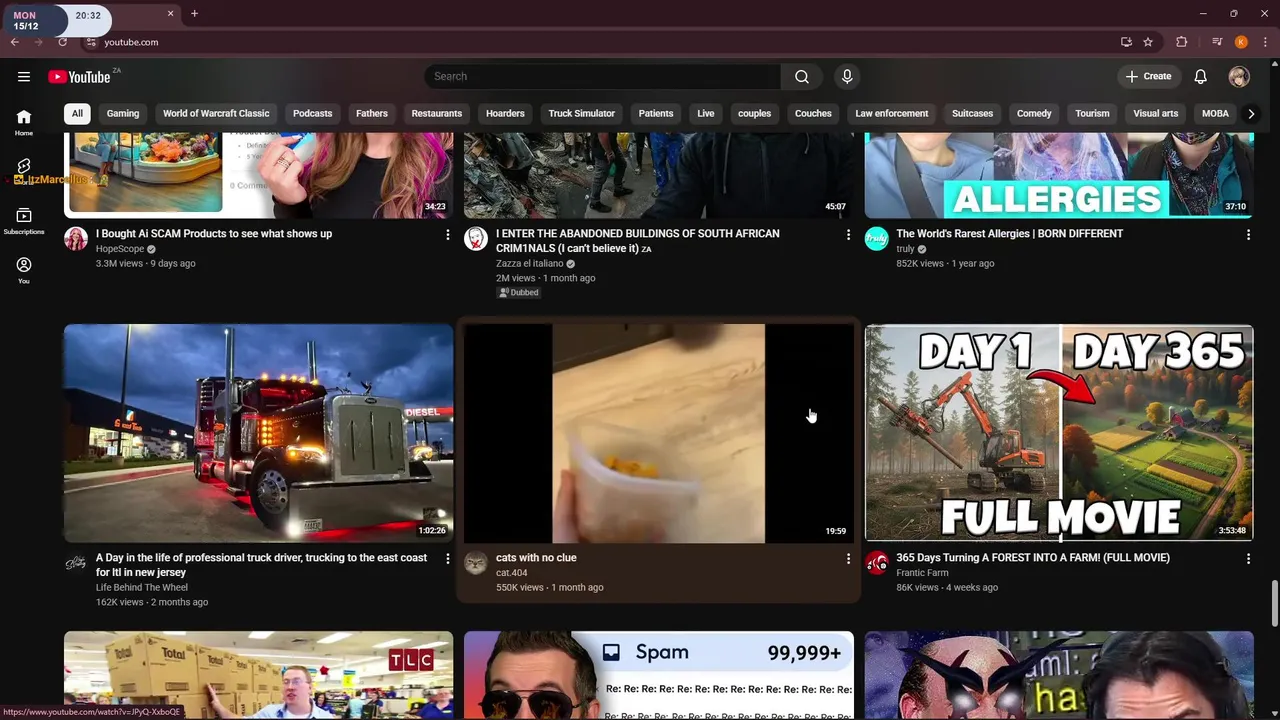Screen dimensions: 1280x720
Task: Select the All filter chip
Action: (x=77, y=113)
